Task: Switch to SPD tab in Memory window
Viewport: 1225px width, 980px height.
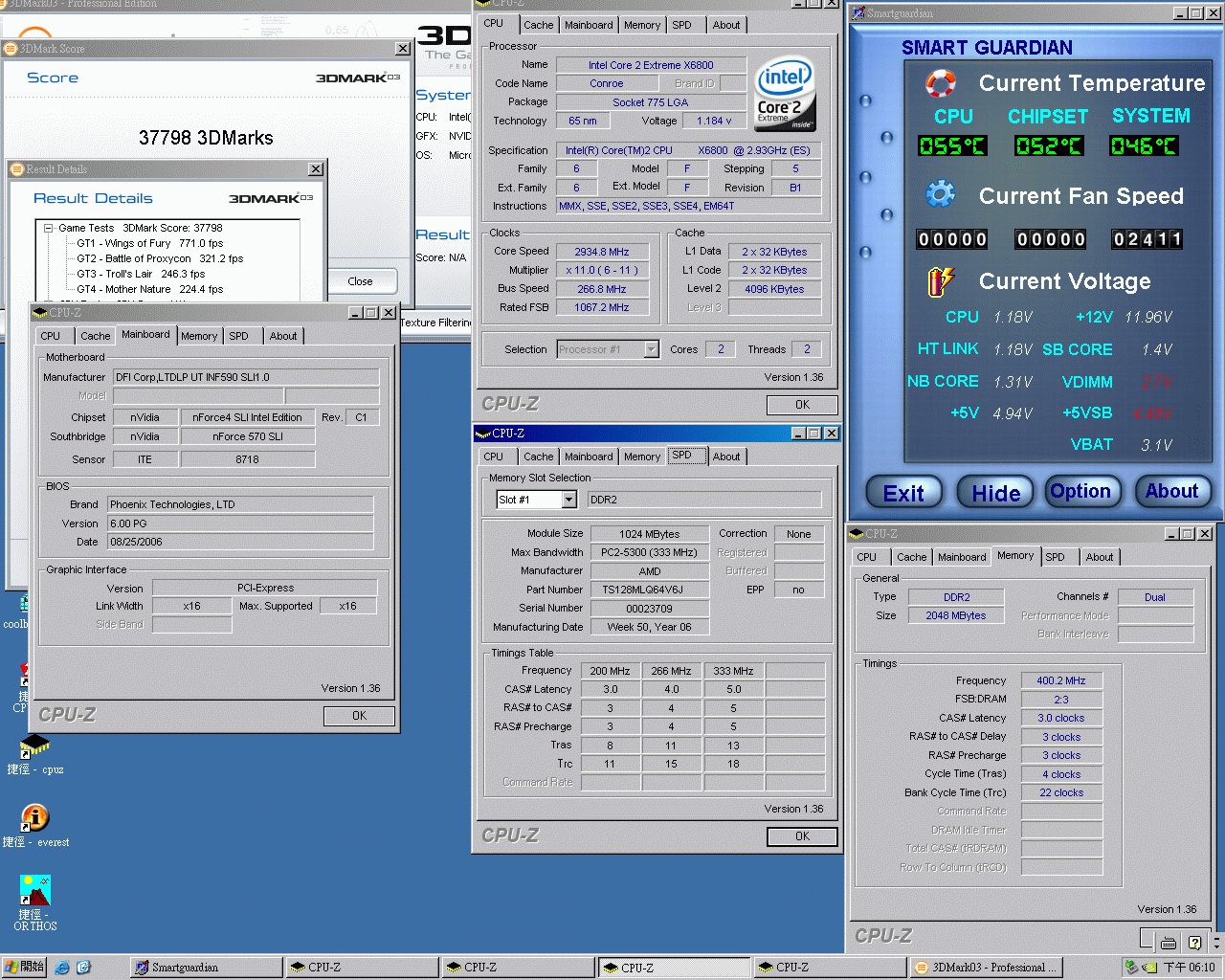Action: [1055, 557]
